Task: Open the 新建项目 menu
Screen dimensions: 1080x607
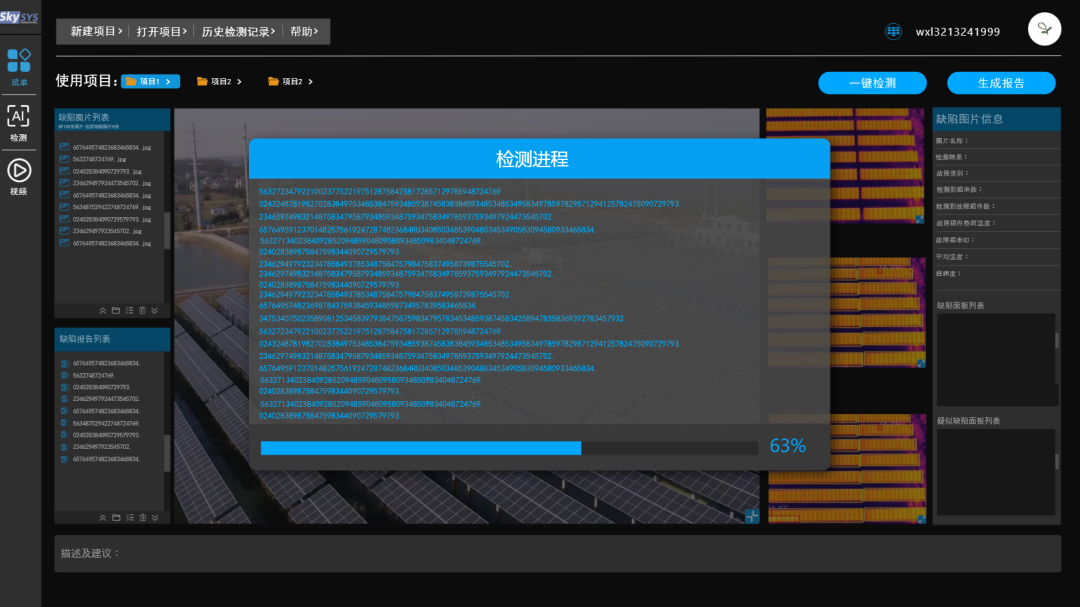Action: pos(96,31)
